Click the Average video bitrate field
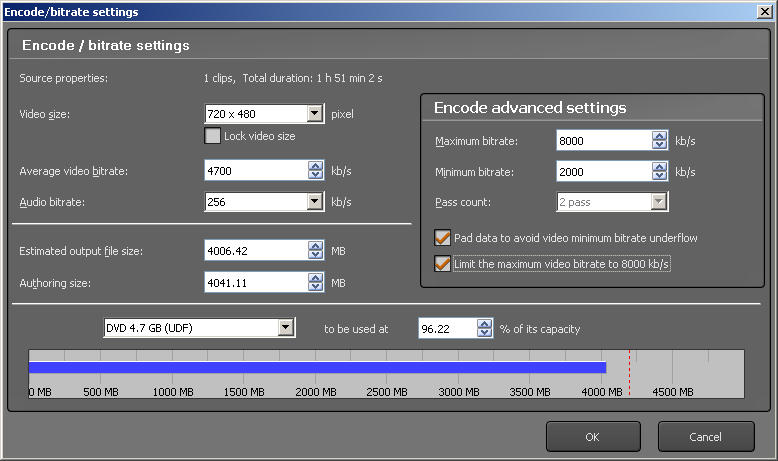Image resolution: width=778 pixels, height=461 pixels. (x=255, y=171)
